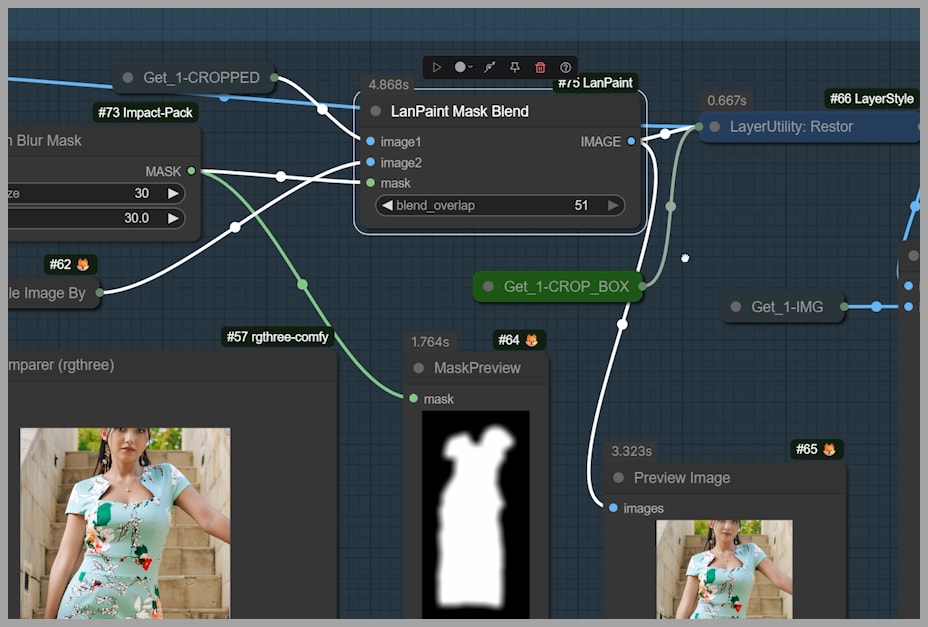Decrease blend_overlap with left arrow
Image resolution: width=928 pixels, height=627 pixels.
(x=387, y=206)
